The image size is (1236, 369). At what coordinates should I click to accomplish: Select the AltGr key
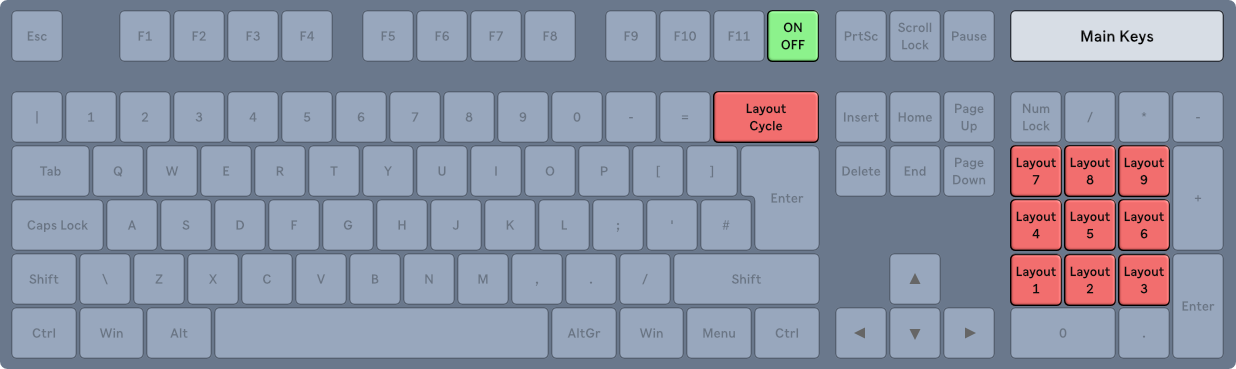click(584, 333)
